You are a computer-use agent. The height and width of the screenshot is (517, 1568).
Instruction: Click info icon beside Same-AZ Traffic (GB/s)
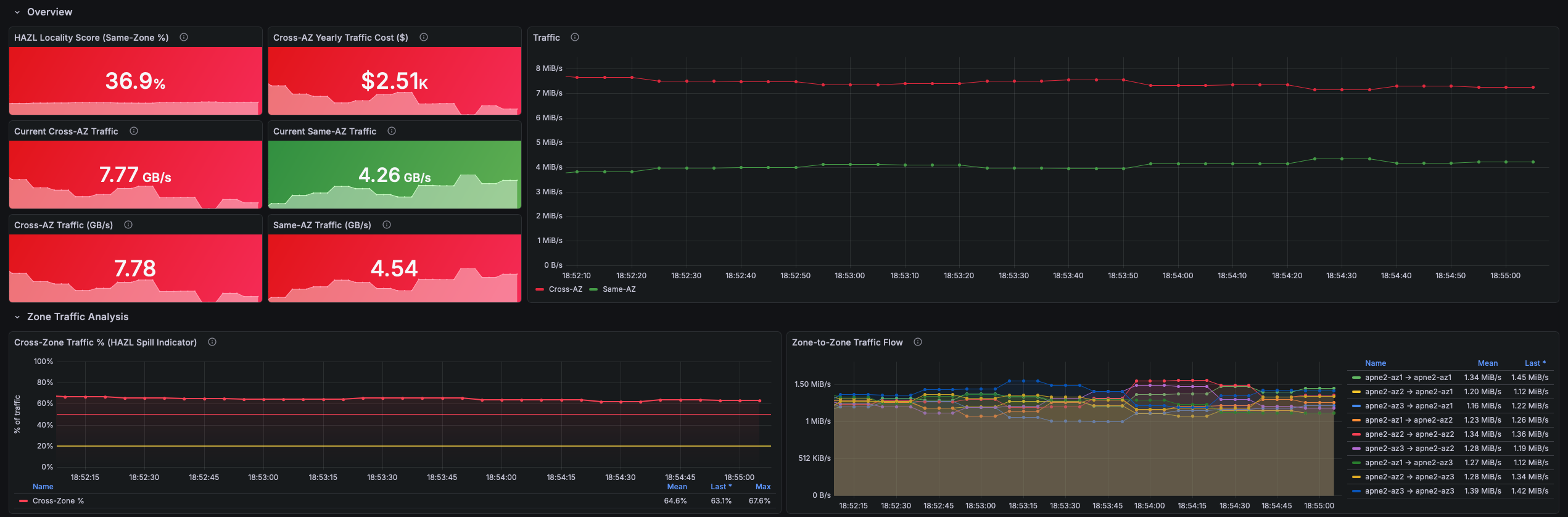tap(387, 225)
